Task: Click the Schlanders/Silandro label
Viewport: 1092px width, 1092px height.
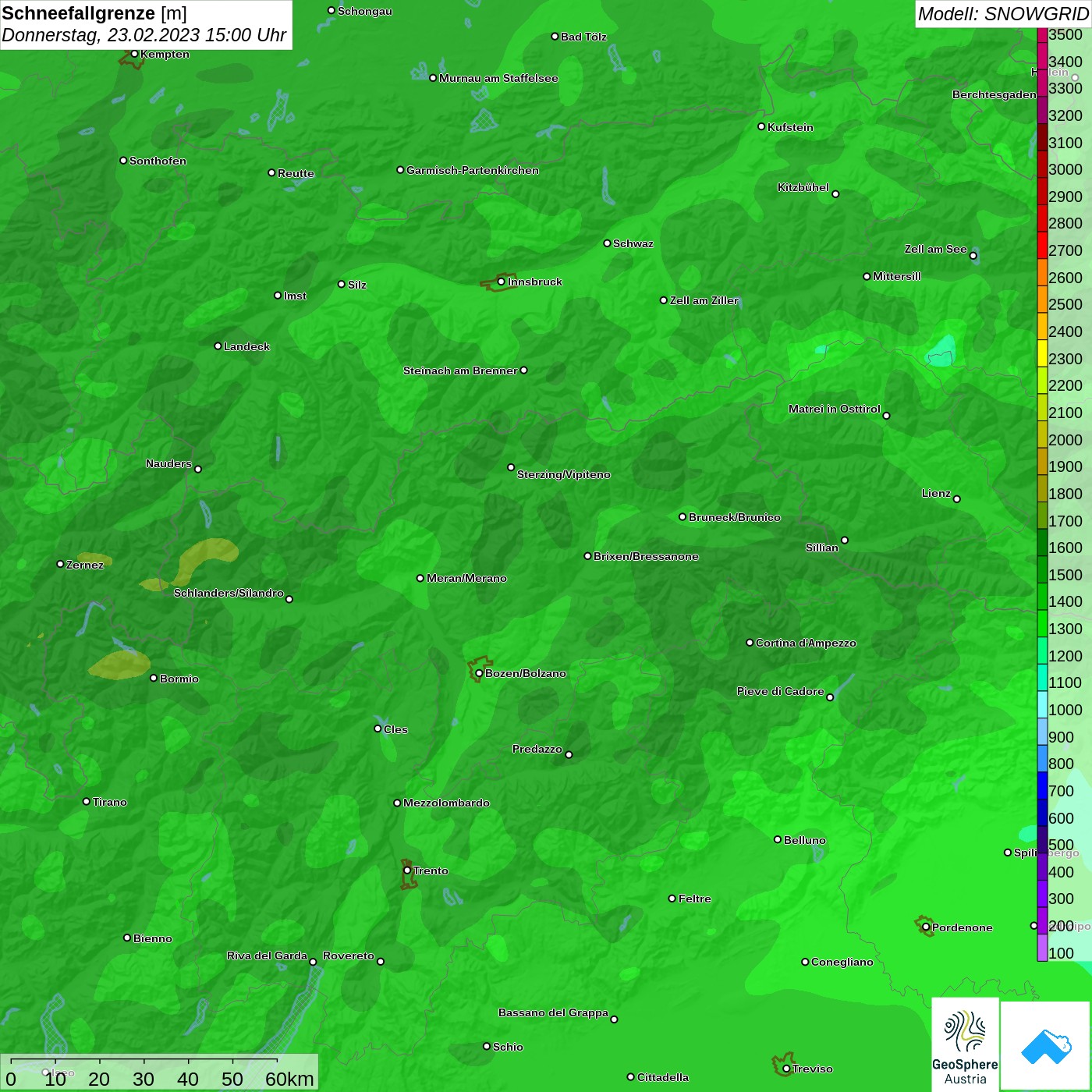Action: point(229,593)
